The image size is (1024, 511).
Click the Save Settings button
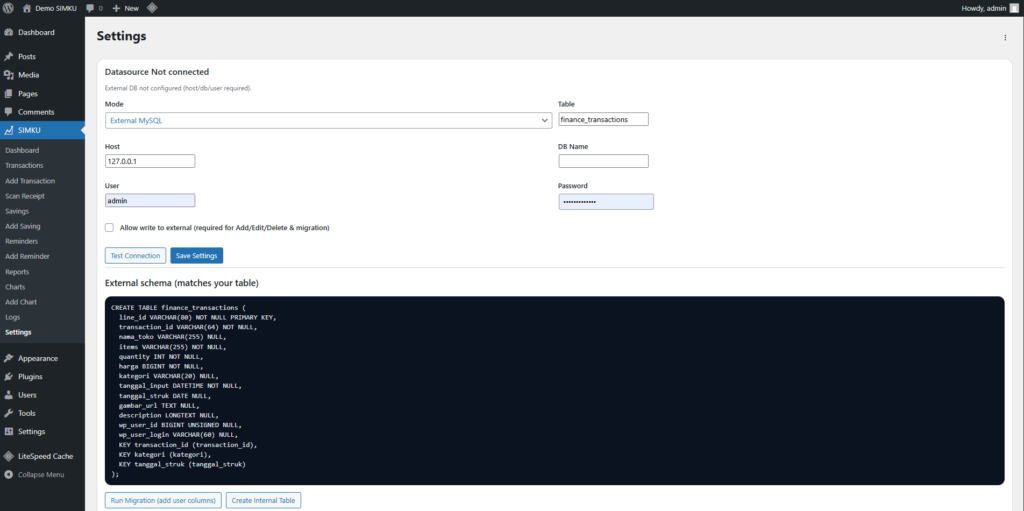pyautogui.click(x=197, y=256)
